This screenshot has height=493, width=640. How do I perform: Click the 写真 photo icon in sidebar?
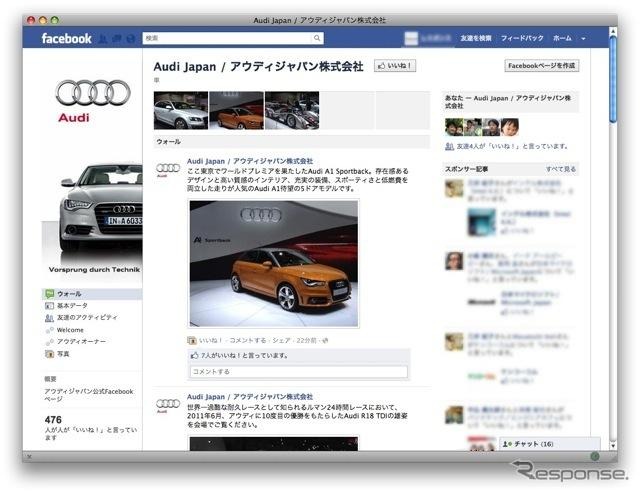(49, 354)
